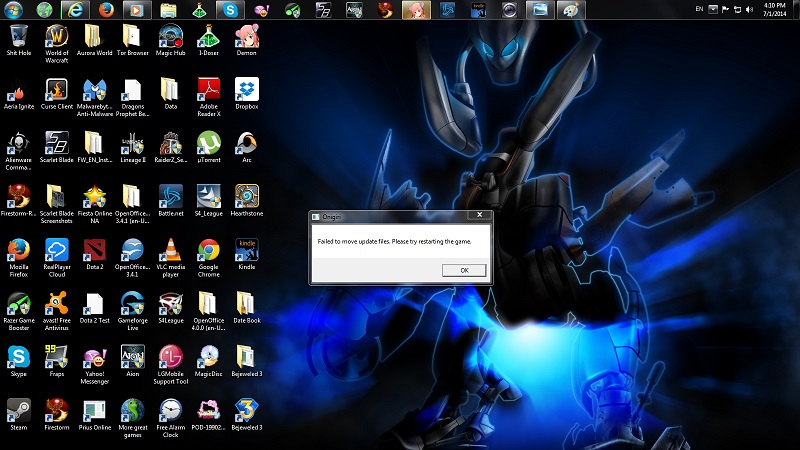Click the Windows Explorer taskbar icon
Viewport: 800px width, 450px height.
click(168, 10)
